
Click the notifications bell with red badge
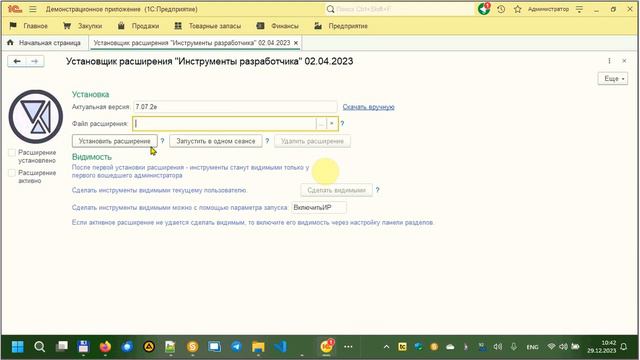[x=484, y=9]
